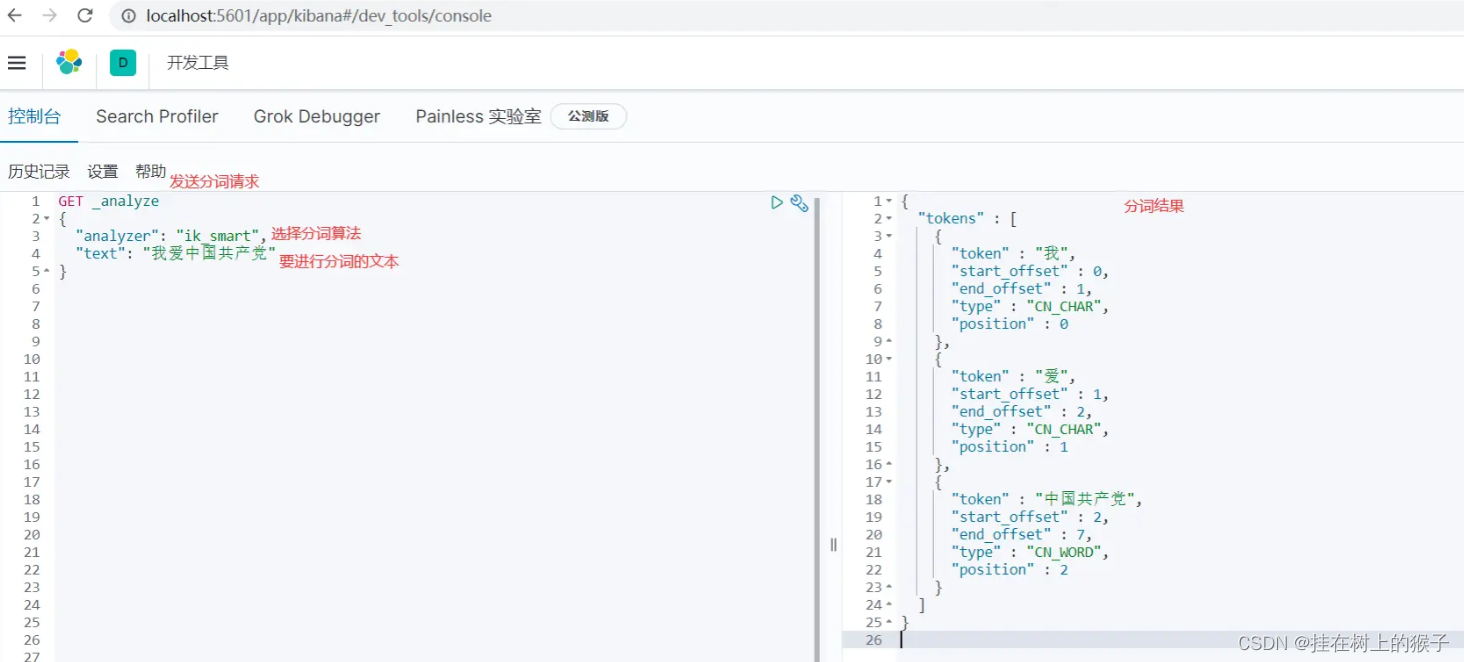Open the Painless 实验室 tab
1464x662 pixels.
point(478,116)
